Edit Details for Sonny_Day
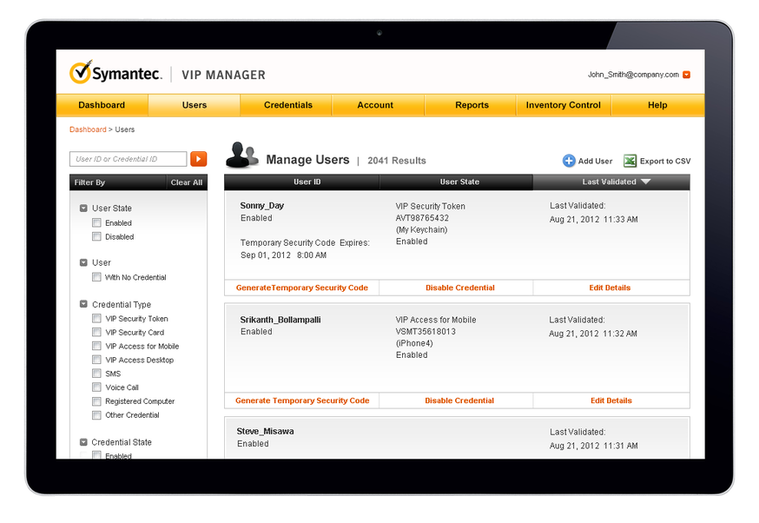Viewport: 759px width, 523px height. click(x=610, y=288)
